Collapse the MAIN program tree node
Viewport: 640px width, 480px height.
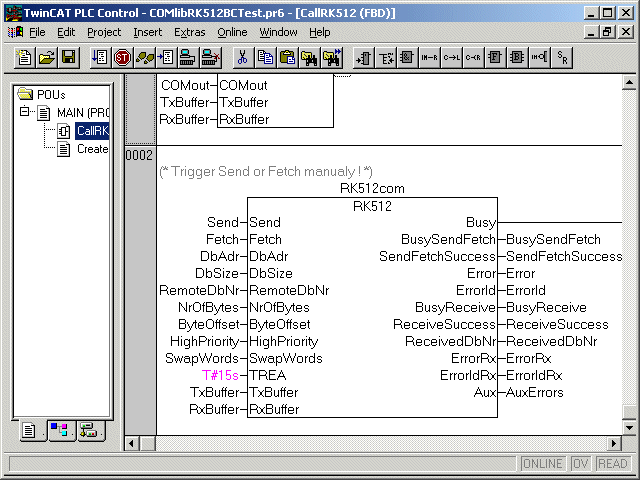pyautogui.click(x=24, y=111)
